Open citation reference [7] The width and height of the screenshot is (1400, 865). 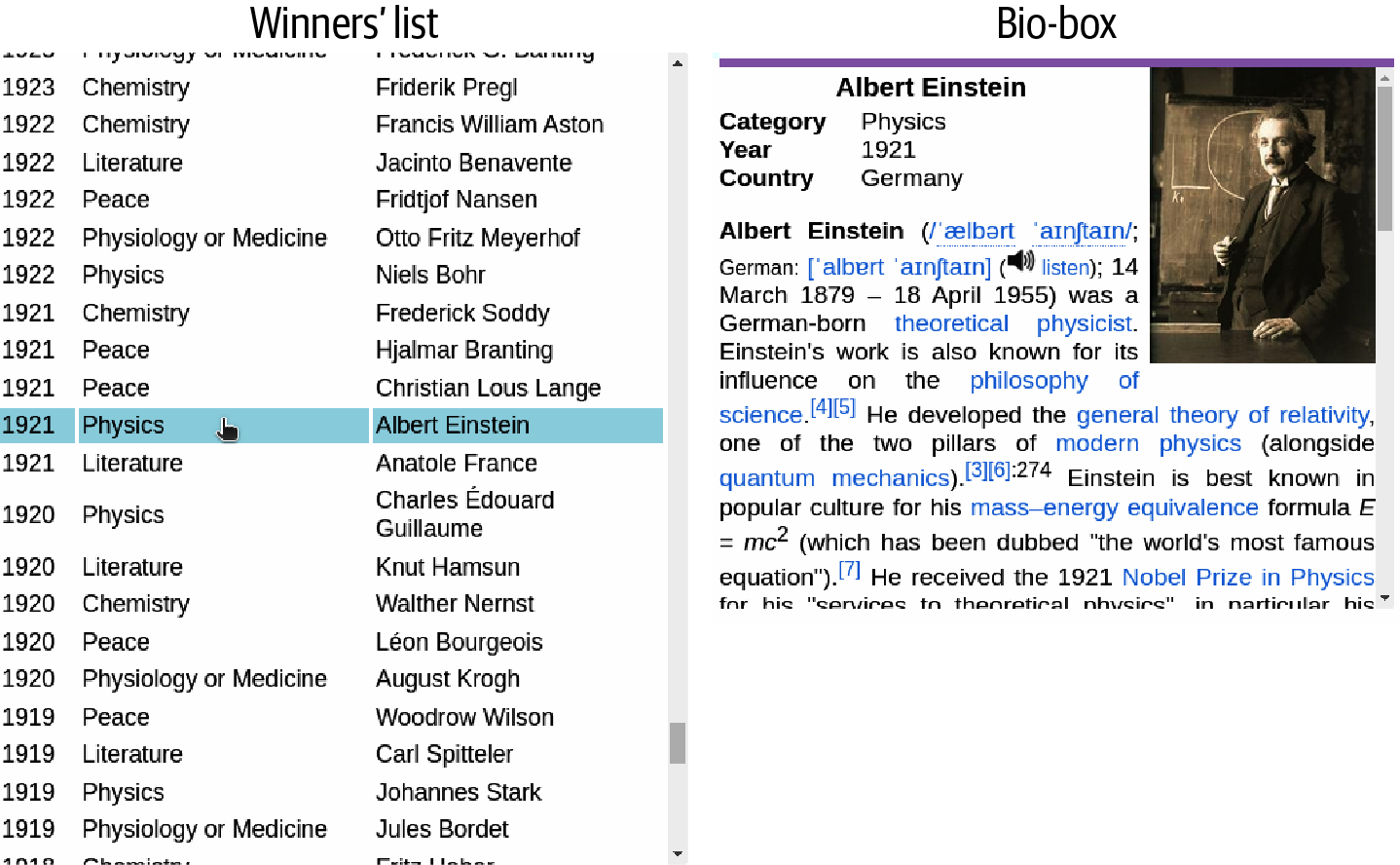coord(849,570)
